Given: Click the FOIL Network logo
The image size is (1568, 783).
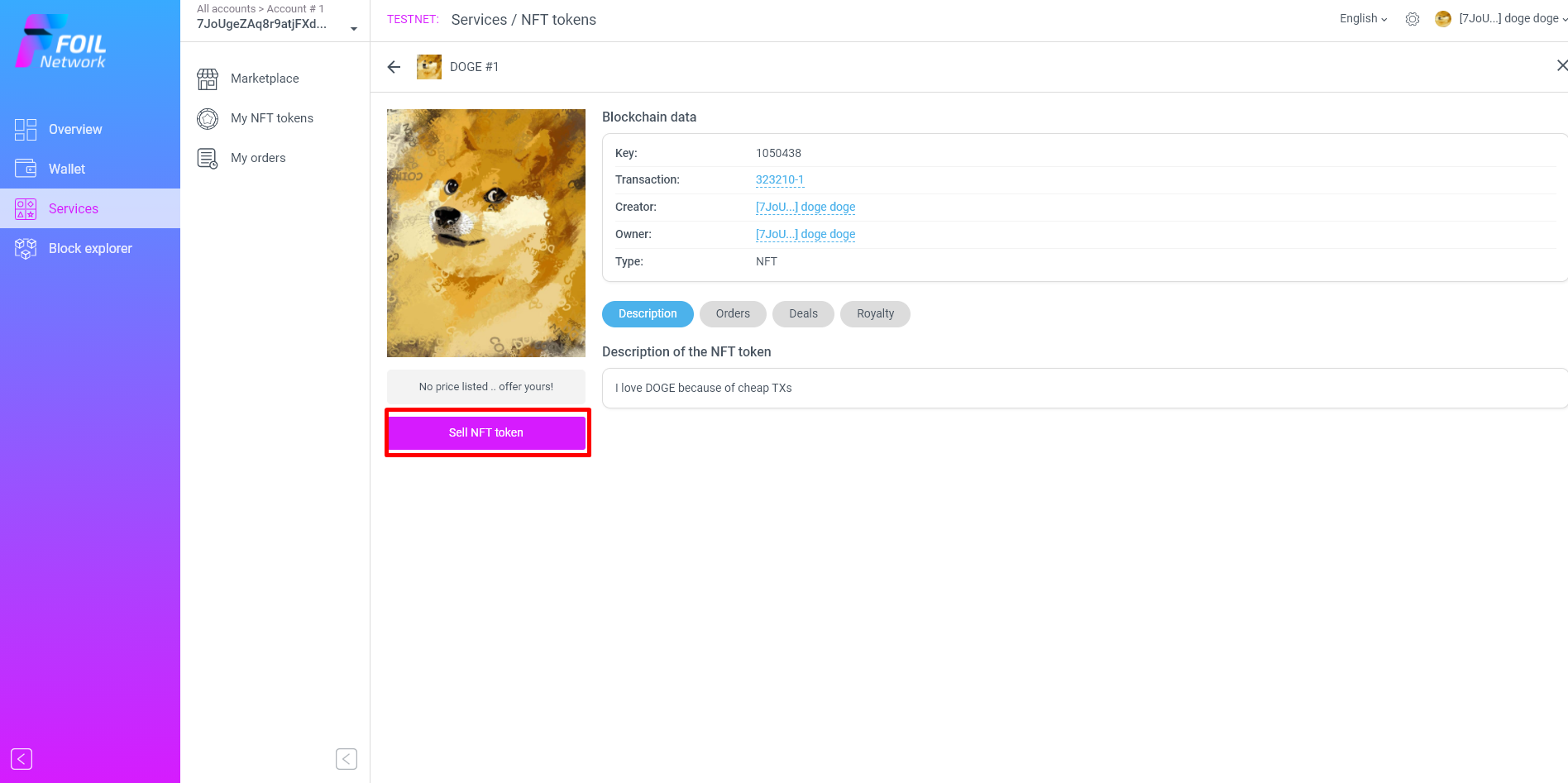Looking at the screenshot, I should [x=60, y=42].
